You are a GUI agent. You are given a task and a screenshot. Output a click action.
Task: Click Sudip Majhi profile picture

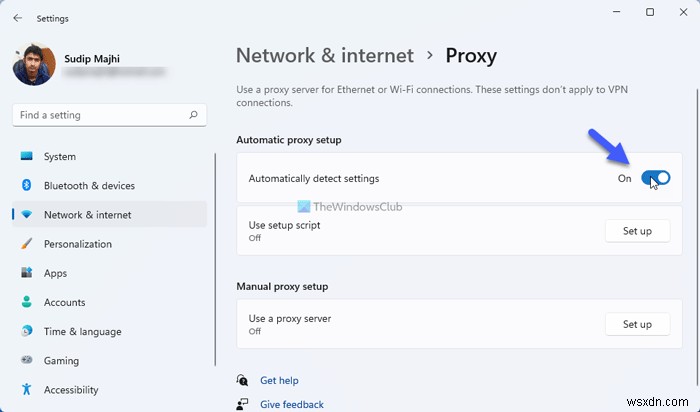tap(33, 66)
